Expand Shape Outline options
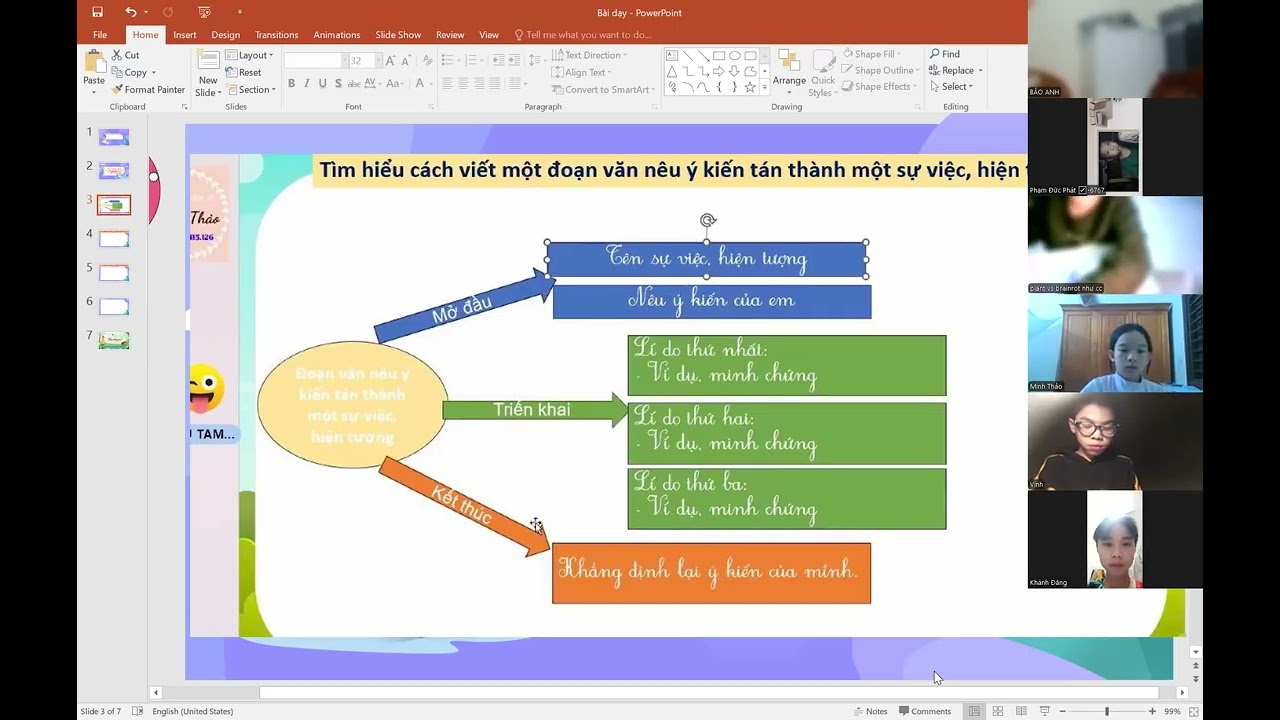1280x720 pixels. pos(879,70)
